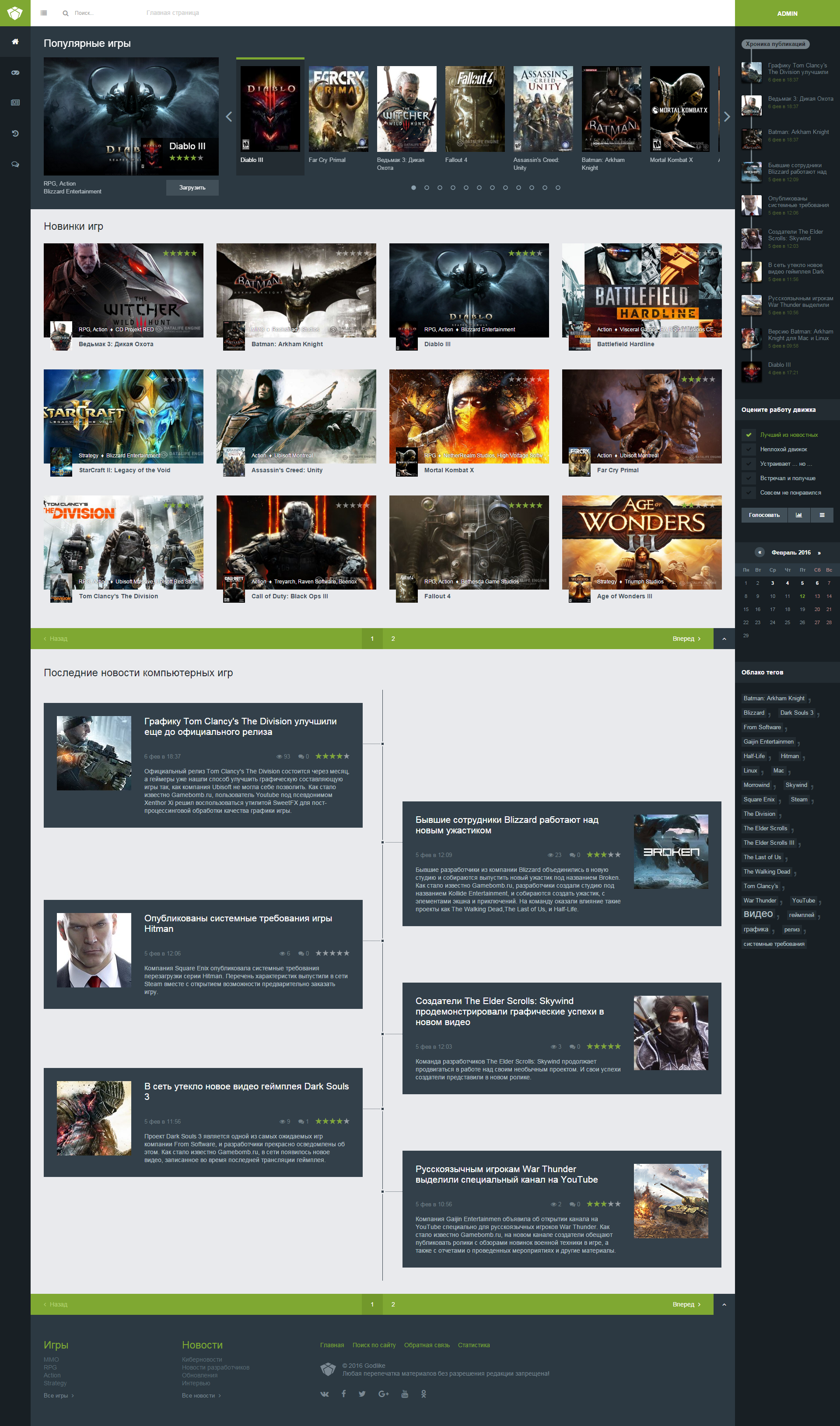
Task: Click 'Вперед' in games pagination bar
Action: tap(686, 639)
